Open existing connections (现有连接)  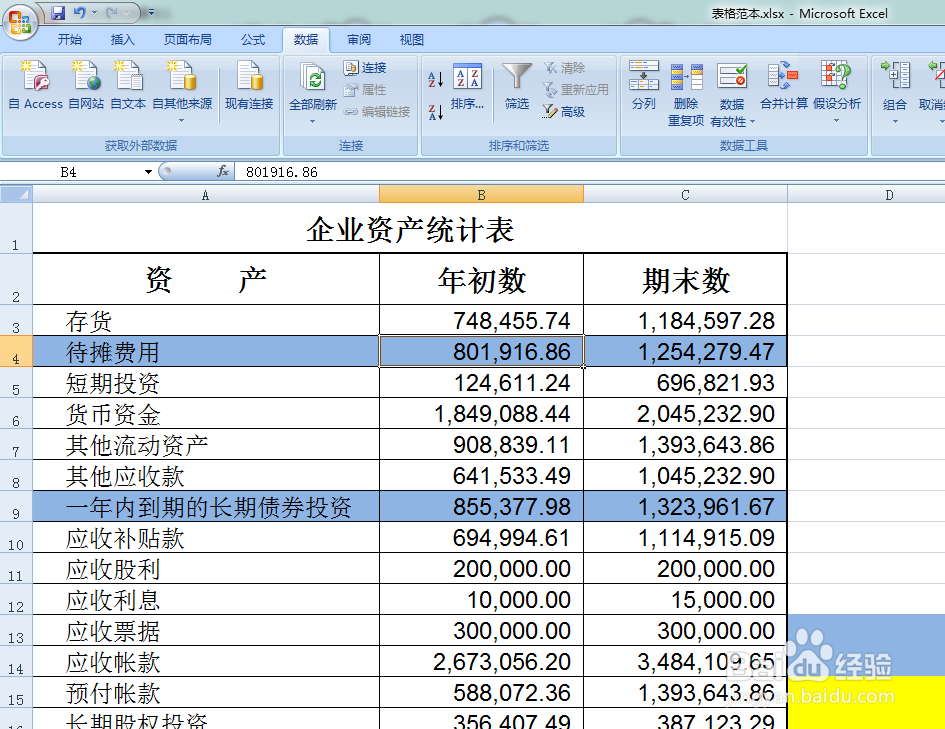250,86
